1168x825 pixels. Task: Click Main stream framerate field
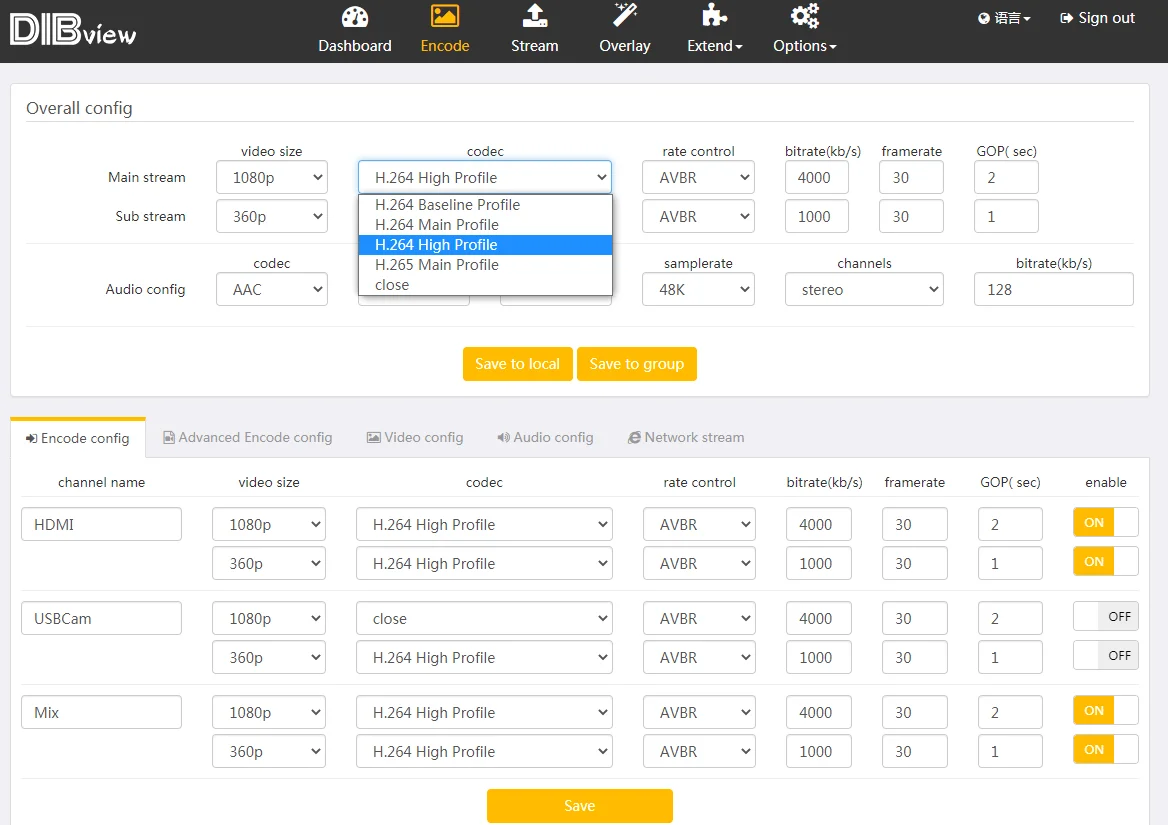[911, 177]
